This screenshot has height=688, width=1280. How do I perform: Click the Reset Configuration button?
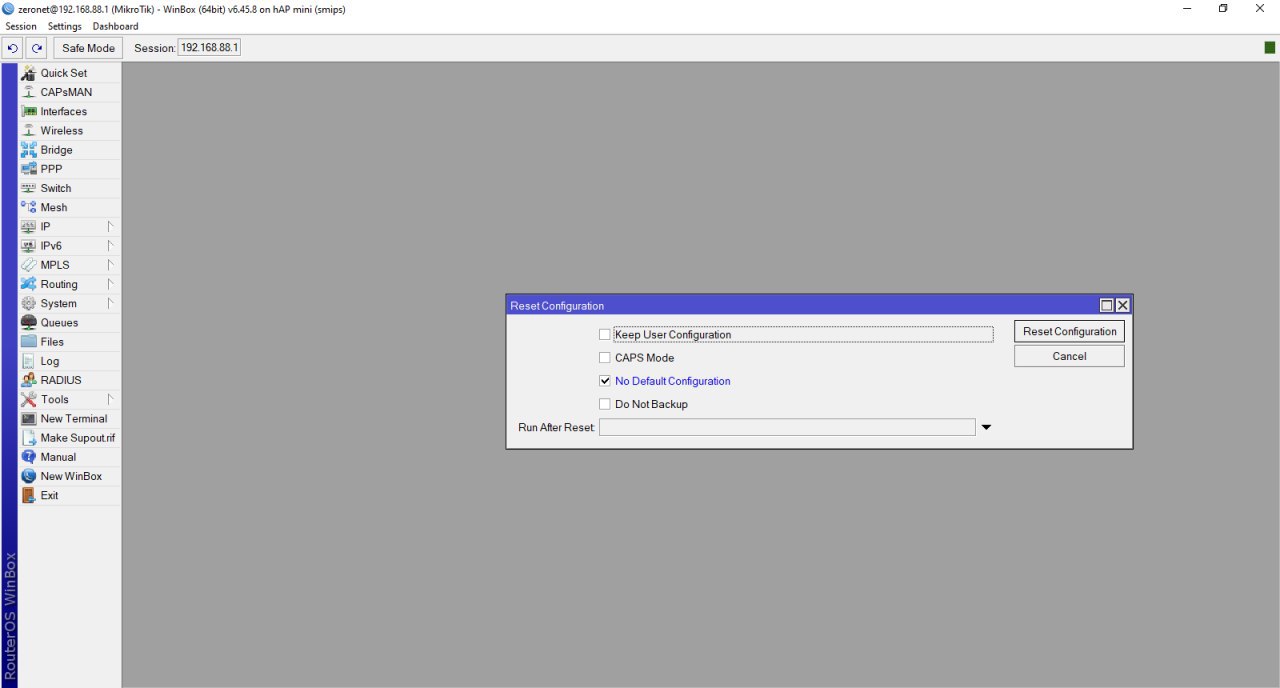coord(1069,331)
